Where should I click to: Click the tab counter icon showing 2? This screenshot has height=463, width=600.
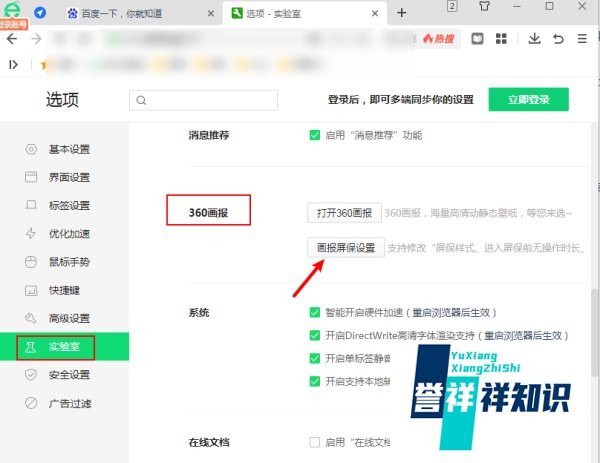[452, 6]
